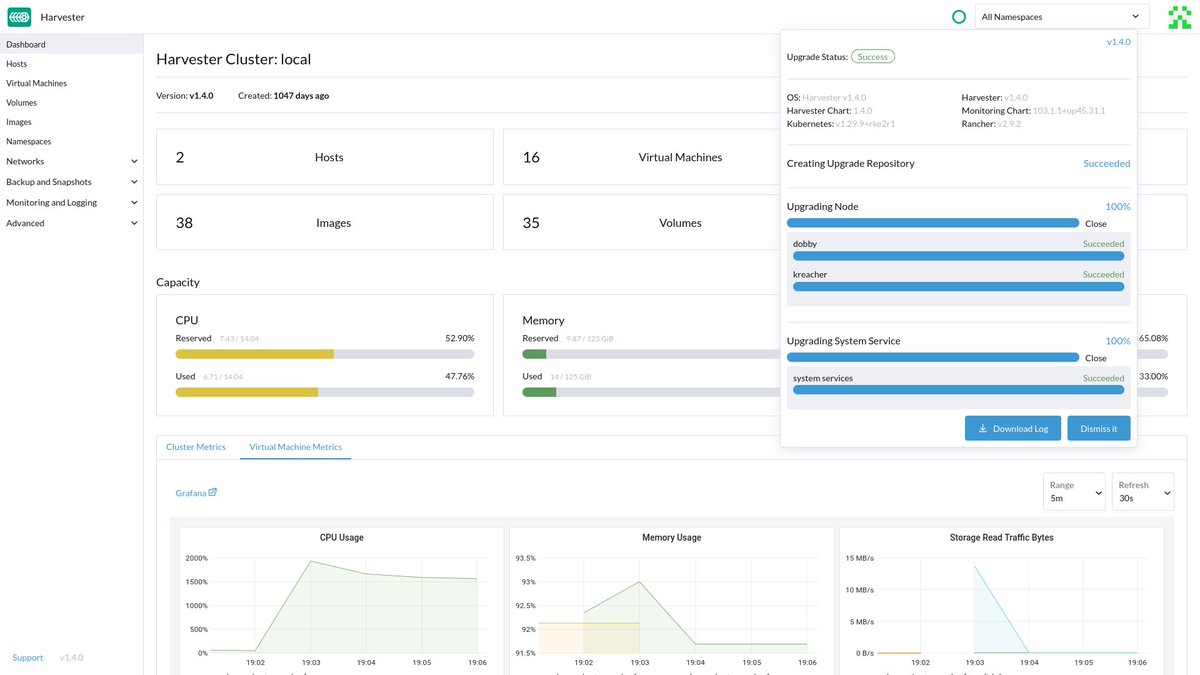Click the 47.76% CPU used value
Image resolution: width=1200 pixels, height=675 pixels.
click(x=460, y=376)
